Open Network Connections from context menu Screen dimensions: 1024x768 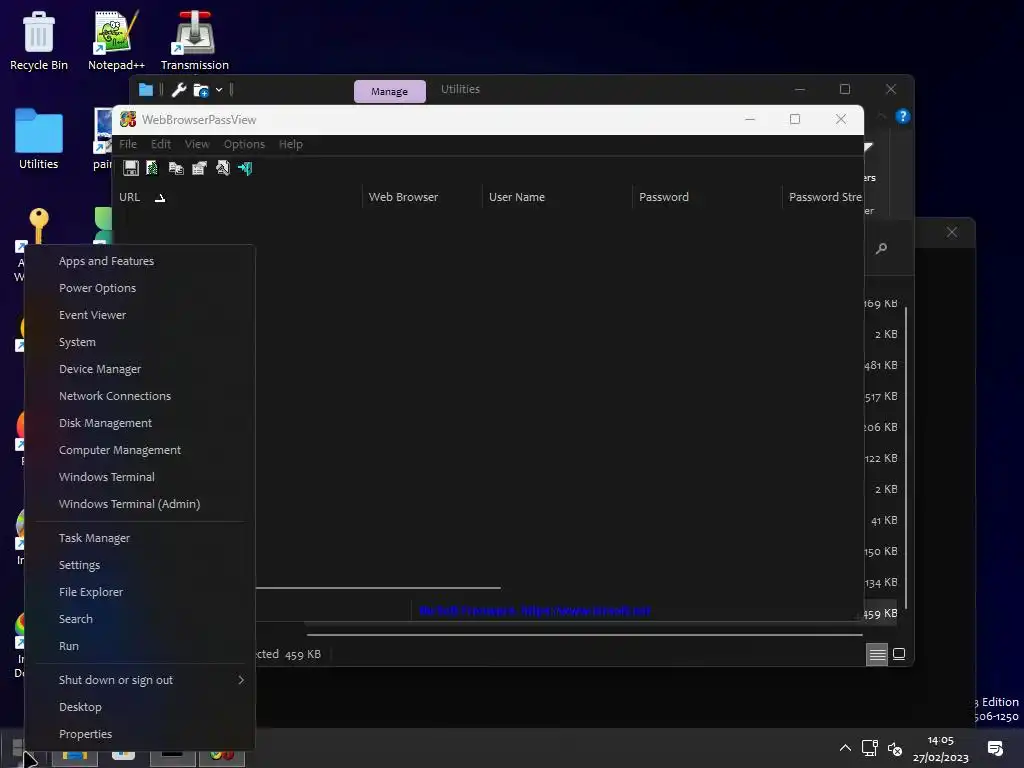(x=139, y=396)
